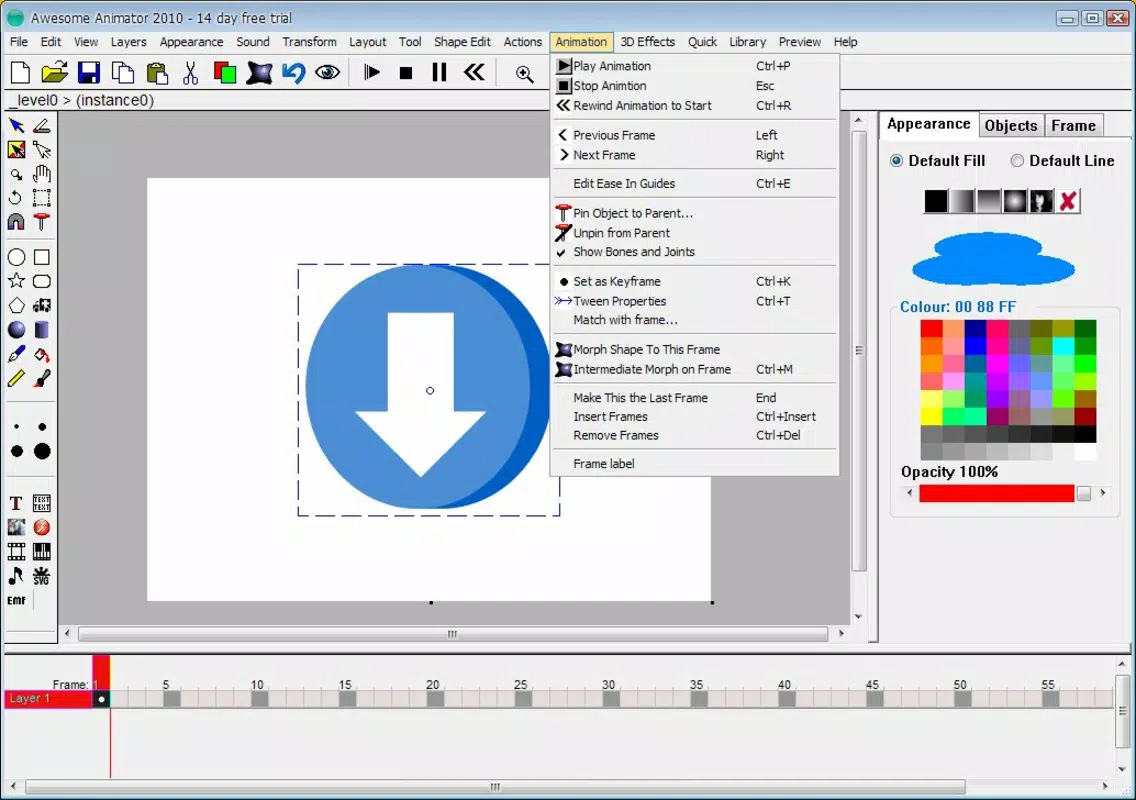Image resolution: width=1136 pixels, height=800 pixels.
Task: Select the Star shape tool
Action: tap(16, 281)
